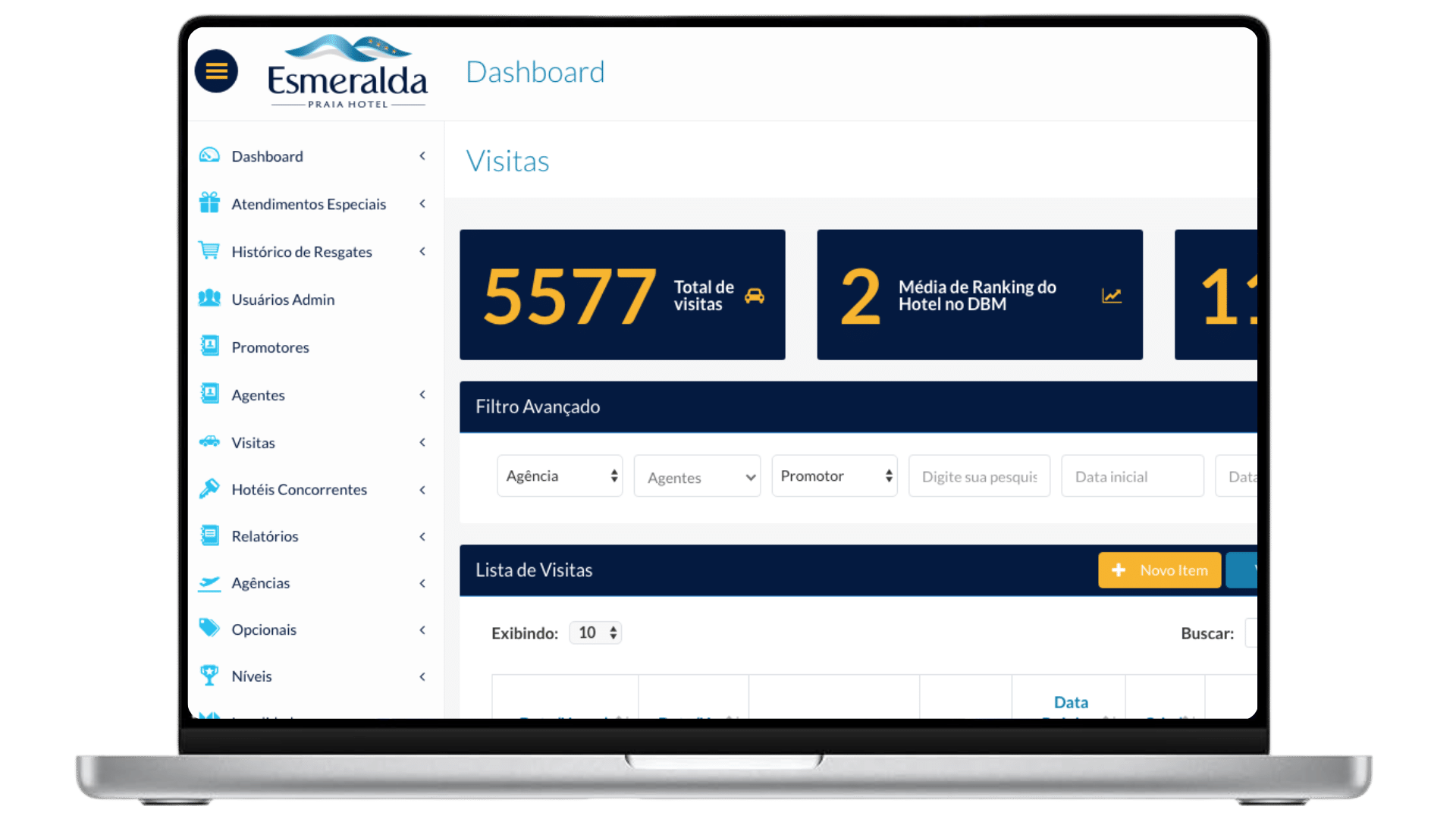Click the Novo Item button
1456x819 pixels.
(1159, 570)
